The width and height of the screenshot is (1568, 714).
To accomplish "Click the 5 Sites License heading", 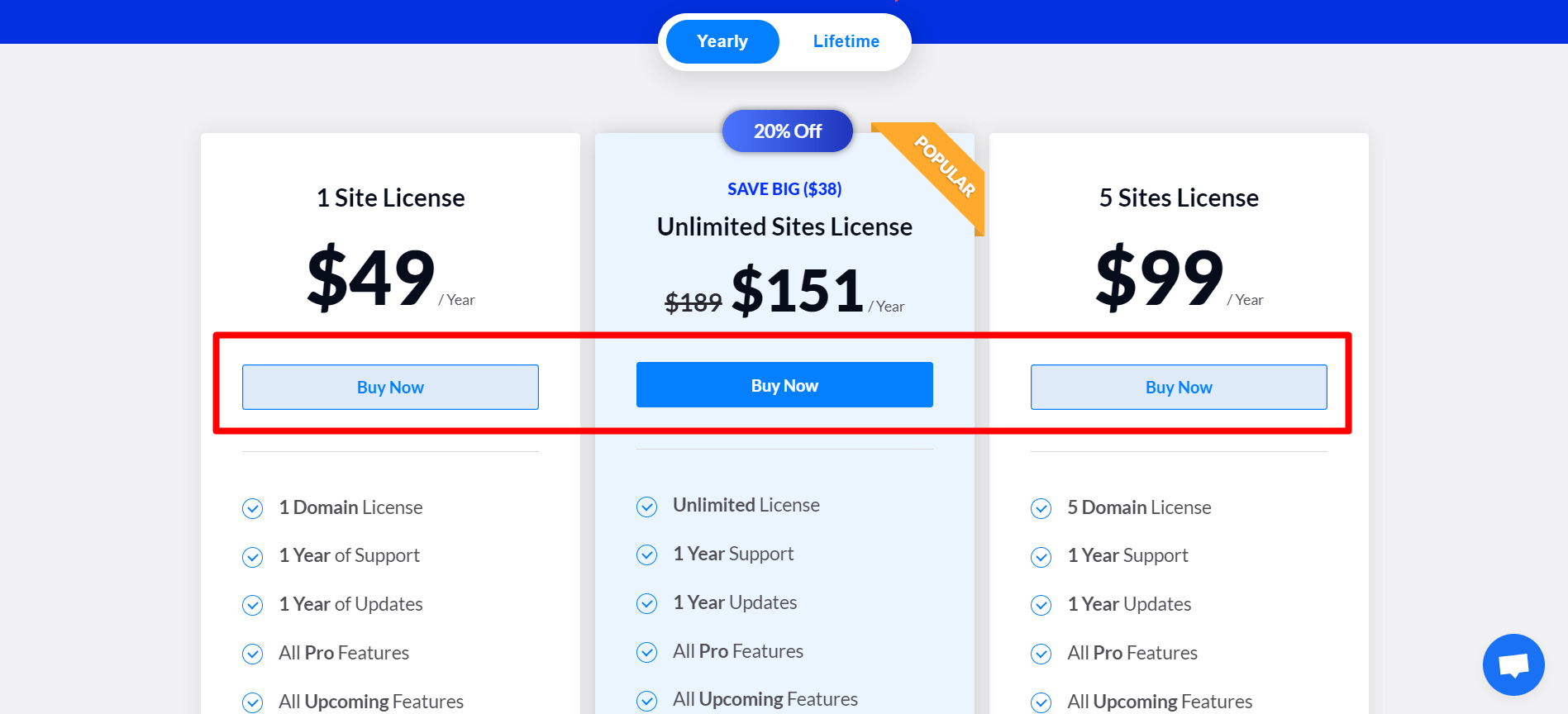I will tap(1179, 198).
